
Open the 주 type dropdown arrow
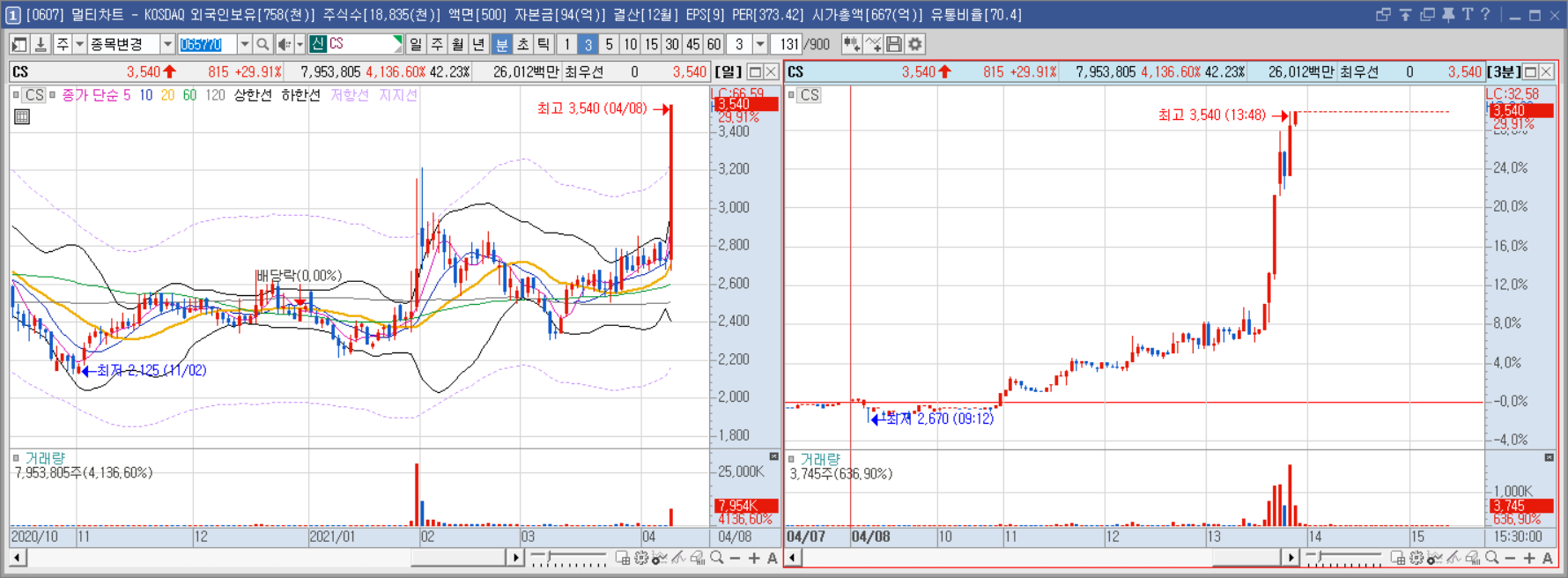79,44
